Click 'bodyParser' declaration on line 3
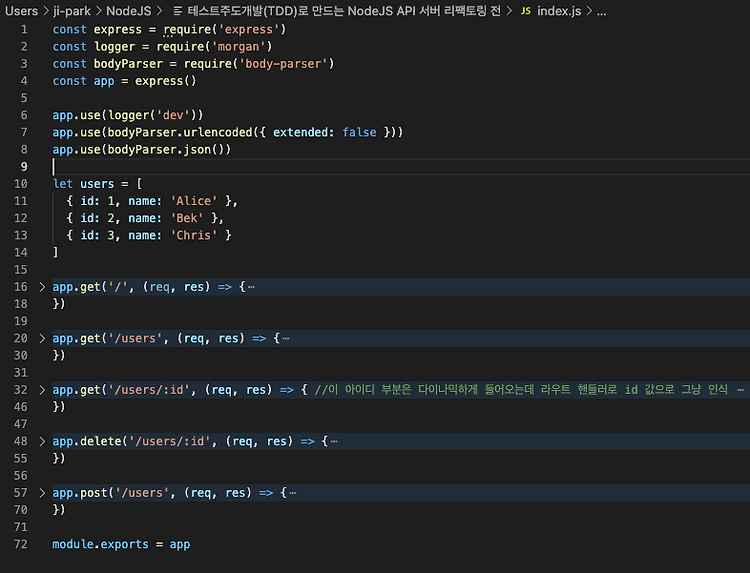Image resolution: width=750 pixels, height=573 pixels. click(x=128, y=64)
